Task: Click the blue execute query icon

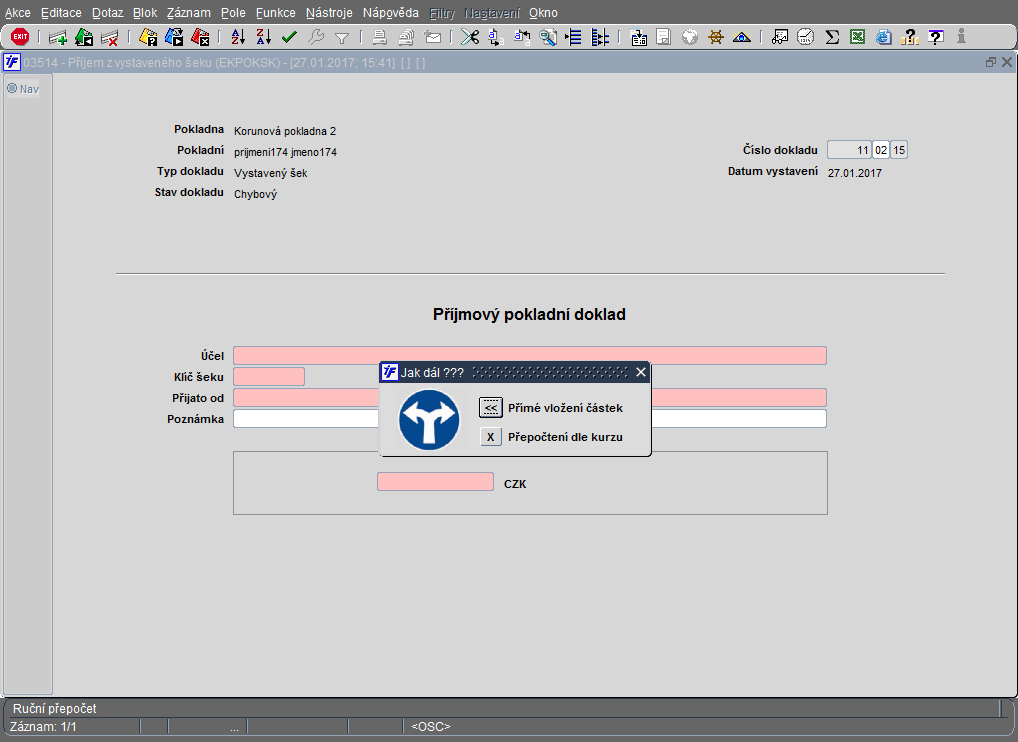Action: pyautogui.click(x=174, y=38)
